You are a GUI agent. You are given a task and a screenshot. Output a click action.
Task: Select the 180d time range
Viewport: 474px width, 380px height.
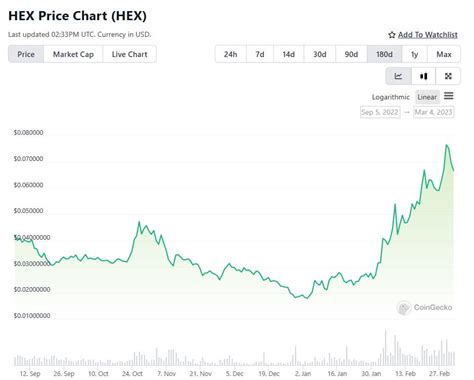pyautogui.click(x=384, y=54)
